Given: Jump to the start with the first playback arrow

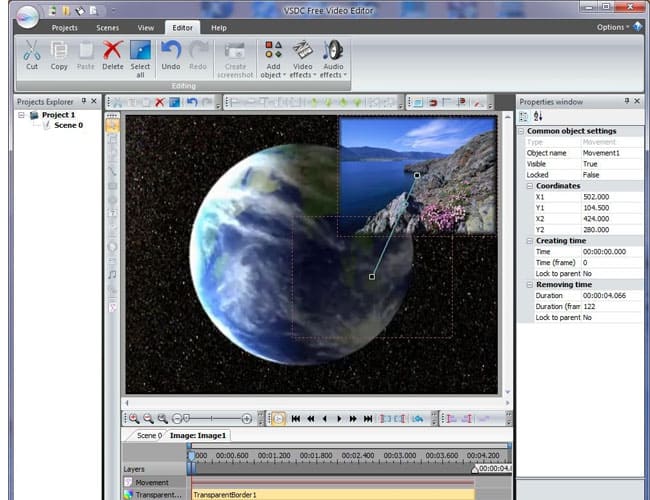Looking at the screenshot, I should click(297, 418).
